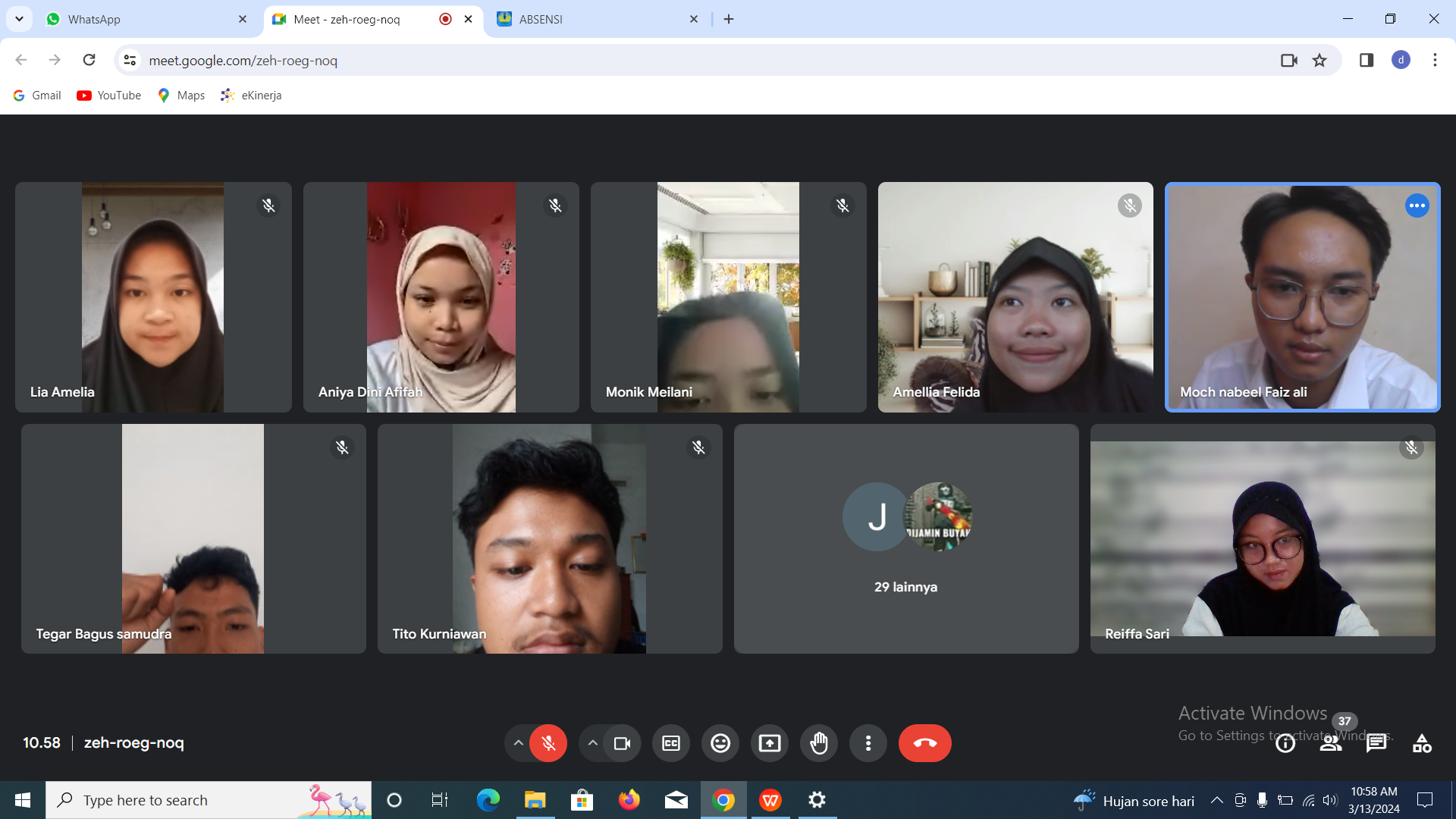Raise hand in the meeting
This screenshot has width=1456, height=819.
(819, 743)
